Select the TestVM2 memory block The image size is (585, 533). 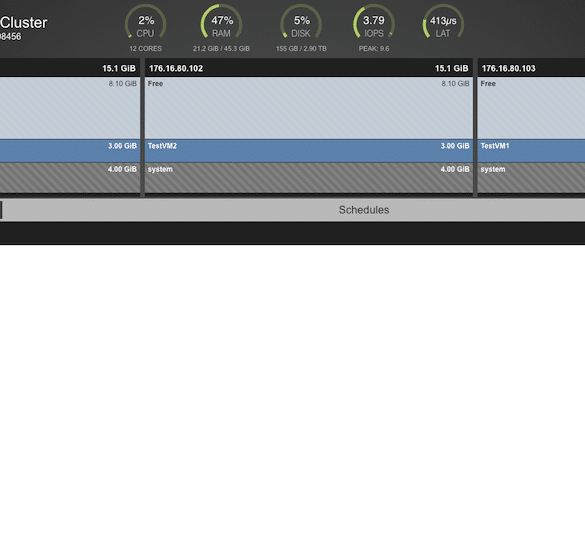click(309, 151)
